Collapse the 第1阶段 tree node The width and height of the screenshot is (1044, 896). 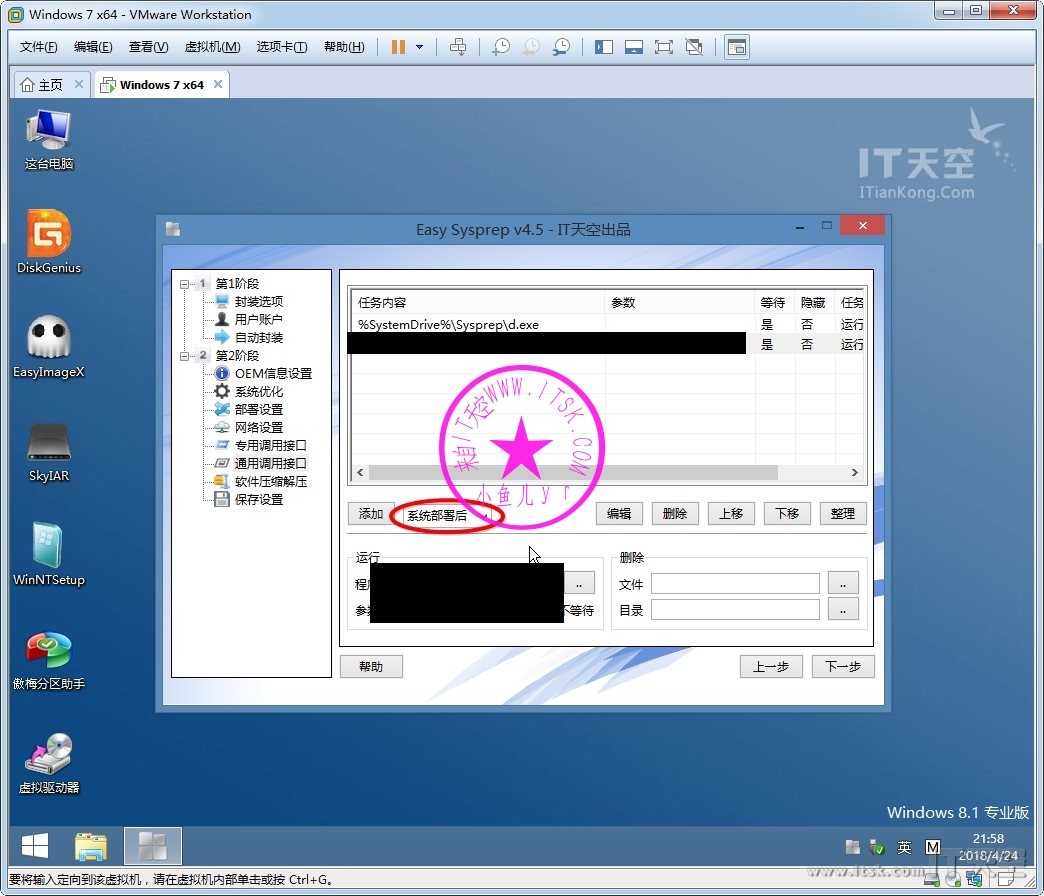pos(185,284)
